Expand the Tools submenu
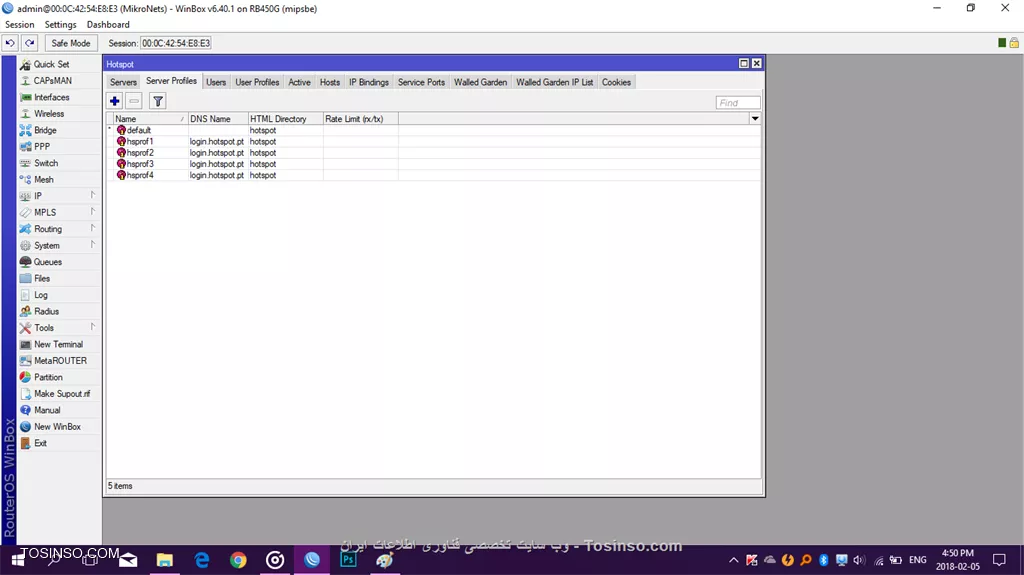Image resolution: width=1024 pixels, height=575 pixels. [x=59, y=327]
